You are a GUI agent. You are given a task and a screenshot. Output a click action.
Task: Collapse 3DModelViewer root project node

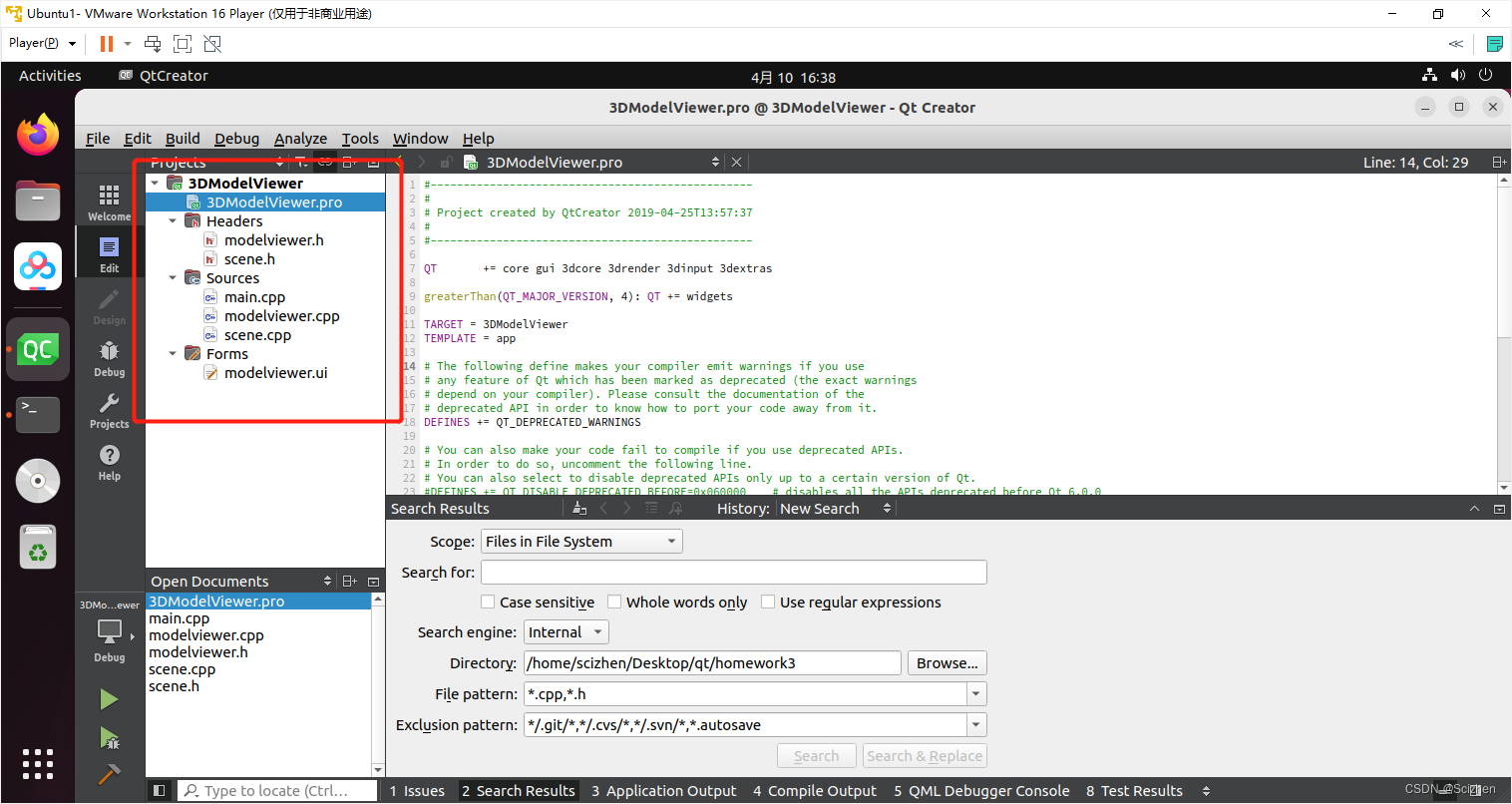click(155, 184)
